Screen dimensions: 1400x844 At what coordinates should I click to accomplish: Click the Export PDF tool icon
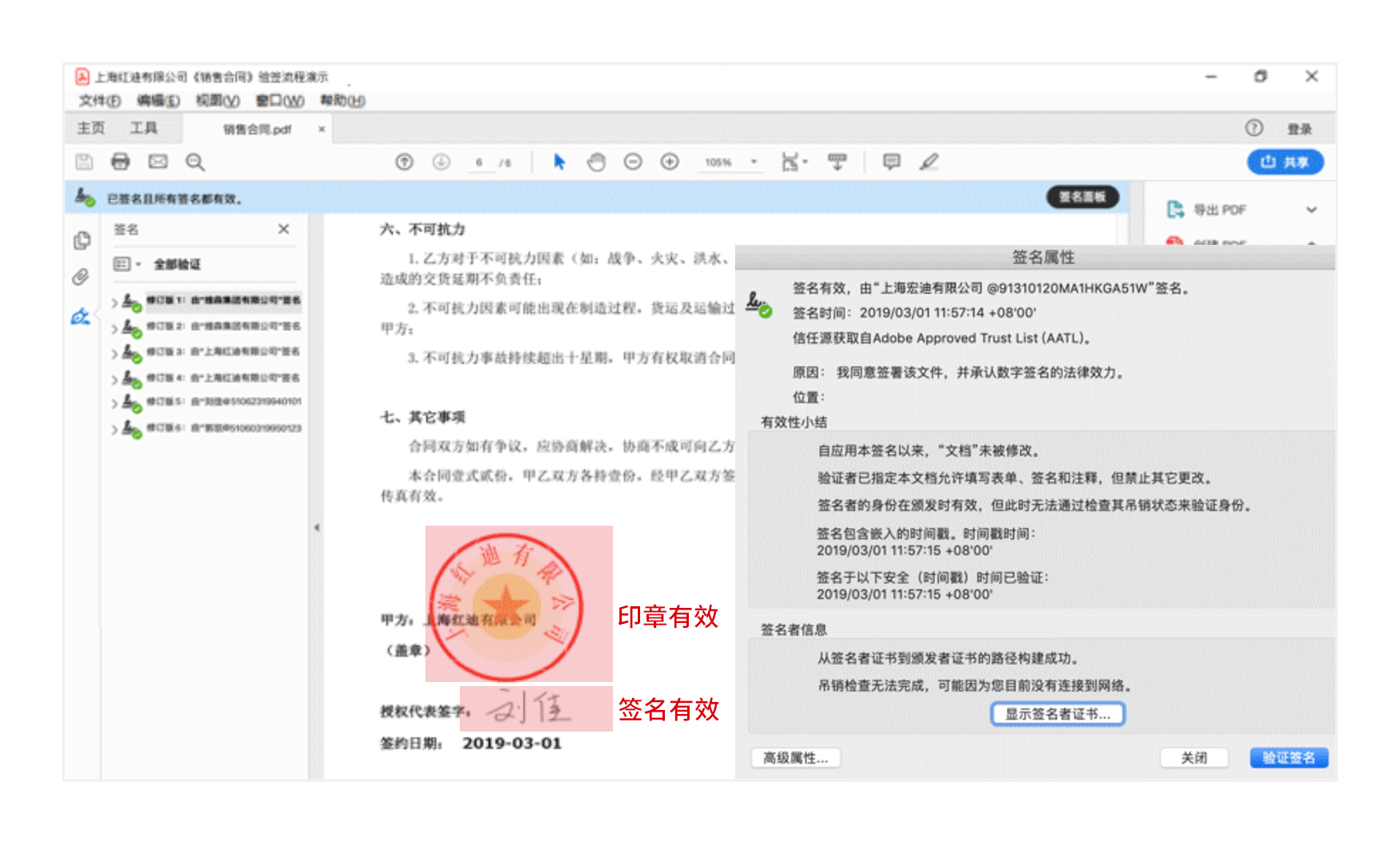point(1175,209)
